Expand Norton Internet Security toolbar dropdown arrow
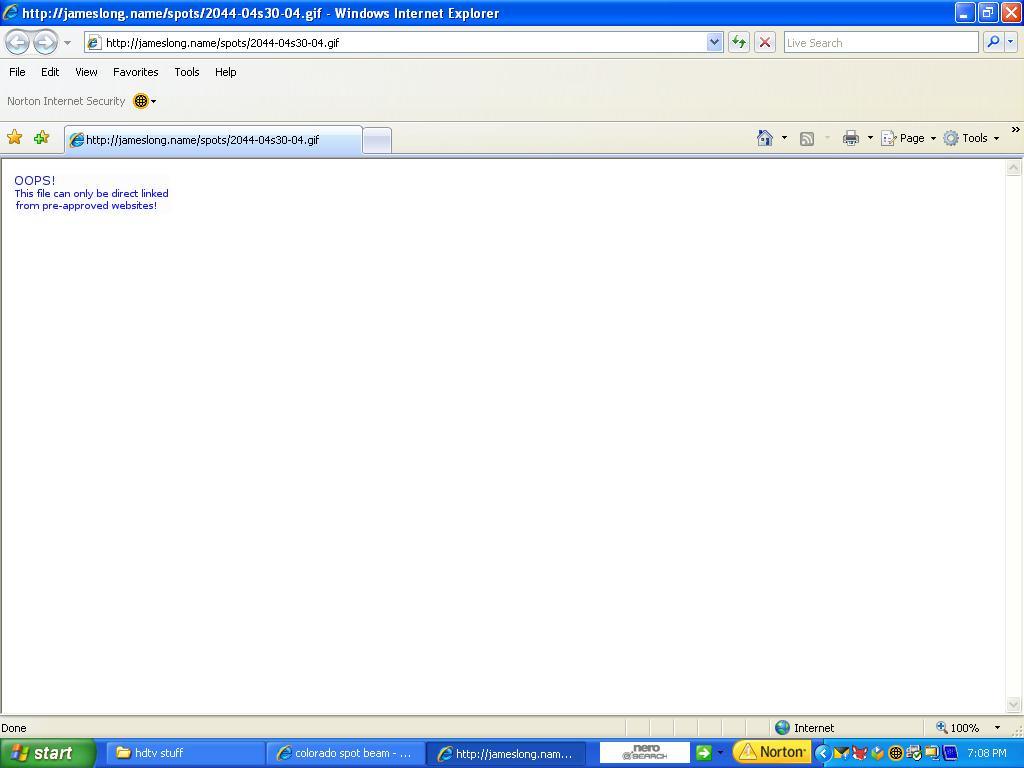 pos(153,101)
